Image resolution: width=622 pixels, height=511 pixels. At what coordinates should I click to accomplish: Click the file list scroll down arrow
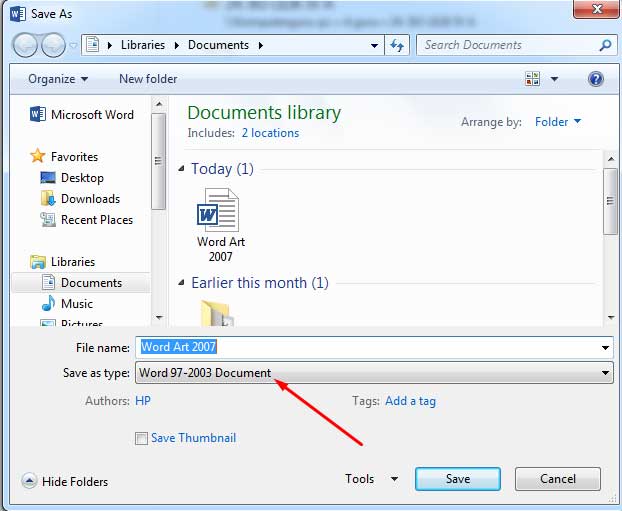click(x=611, y=317)
